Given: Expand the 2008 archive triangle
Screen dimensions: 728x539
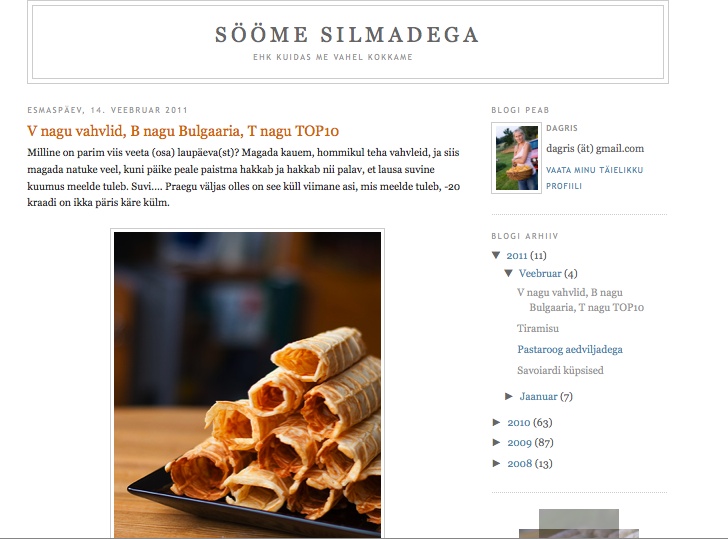Looking at the screenshot, I should coord(496,463).
